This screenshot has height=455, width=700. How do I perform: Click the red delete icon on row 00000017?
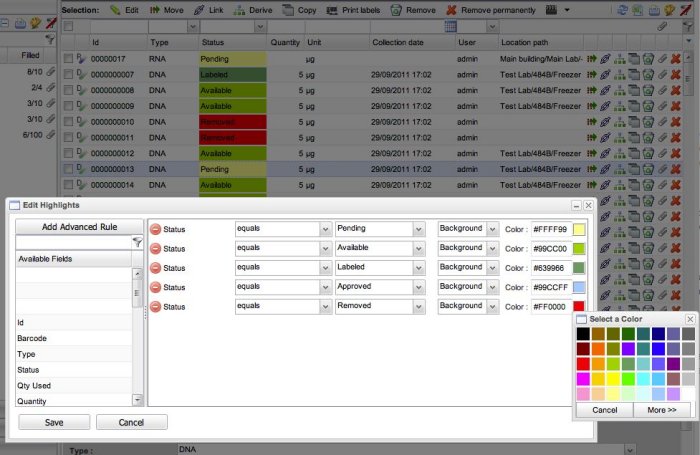[x=676, y=60]
